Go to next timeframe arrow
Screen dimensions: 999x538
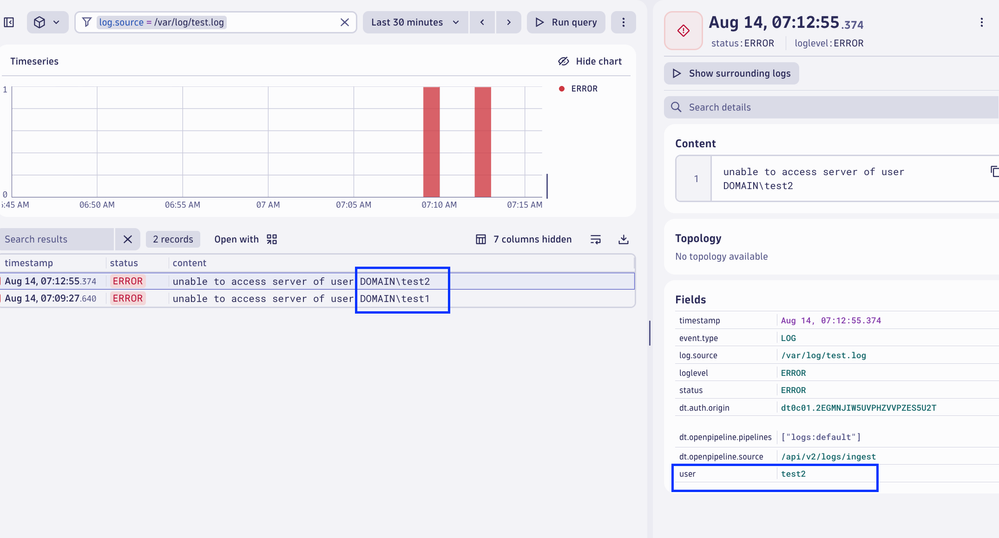[508, 22]
